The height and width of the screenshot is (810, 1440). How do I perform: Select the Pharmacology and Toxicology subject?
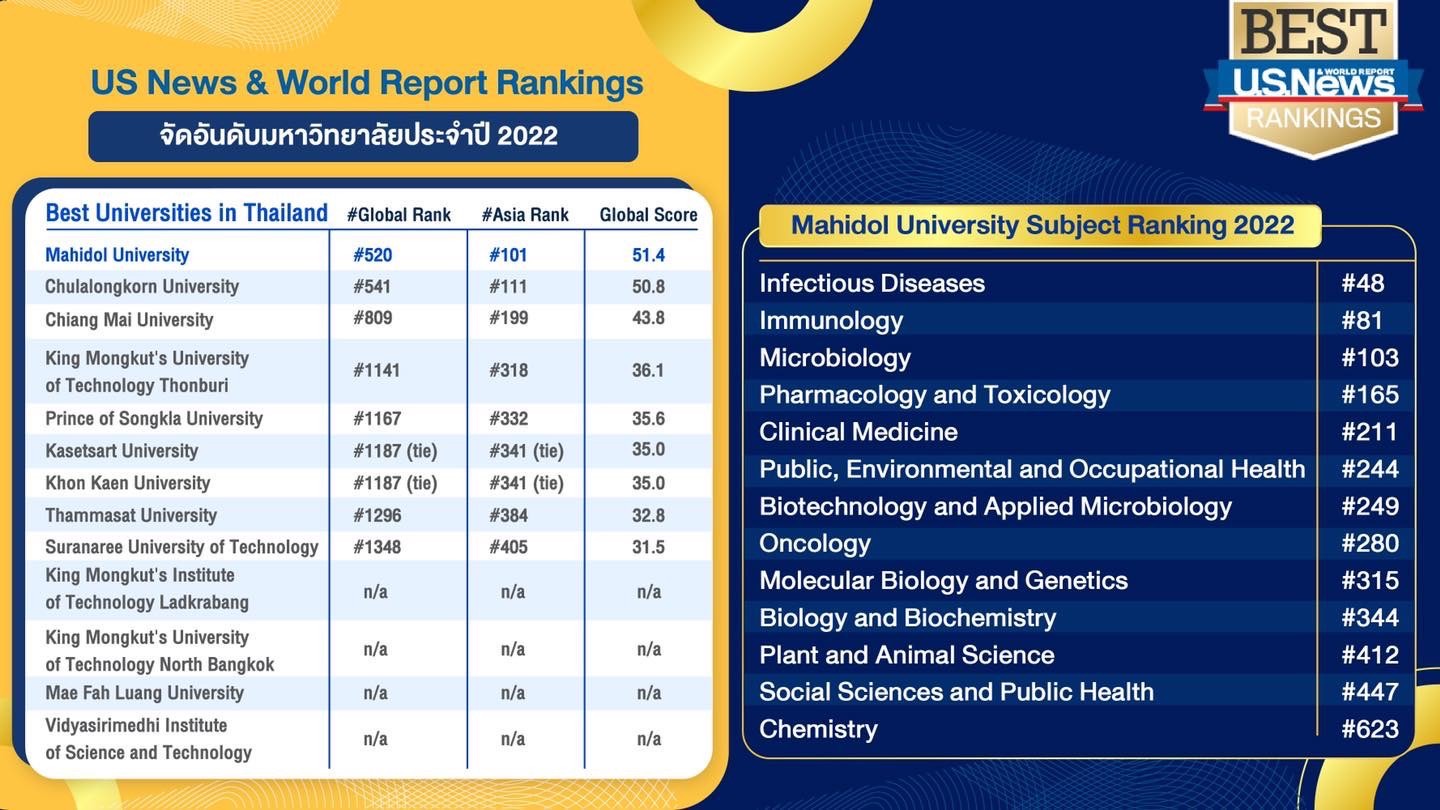tap(934, 395)
